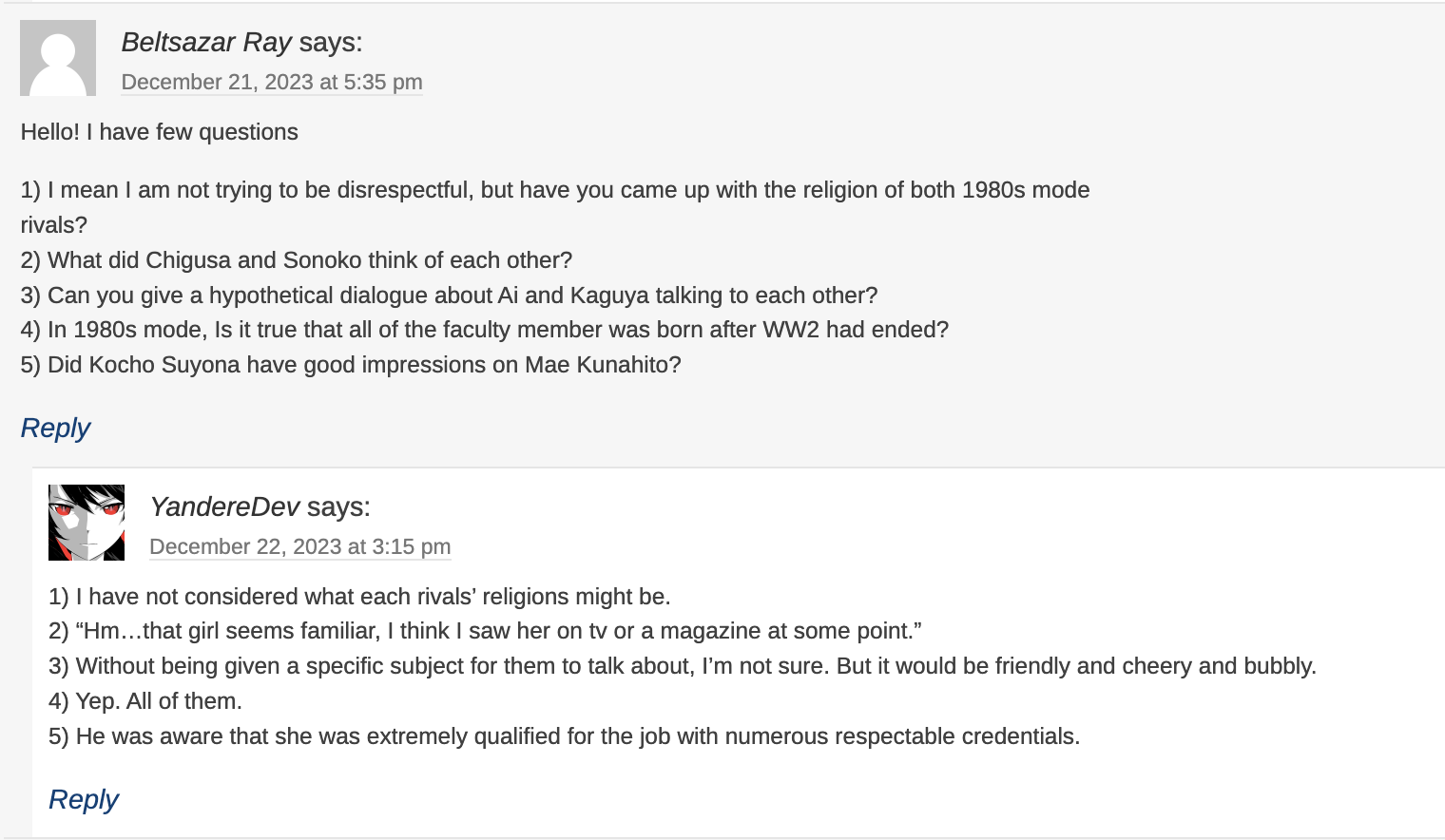Open the December 21, 2023 5:35 pm permalink
Image resolution: width=1445 pixels, height=840 pixels.
(x=272, y=83)
